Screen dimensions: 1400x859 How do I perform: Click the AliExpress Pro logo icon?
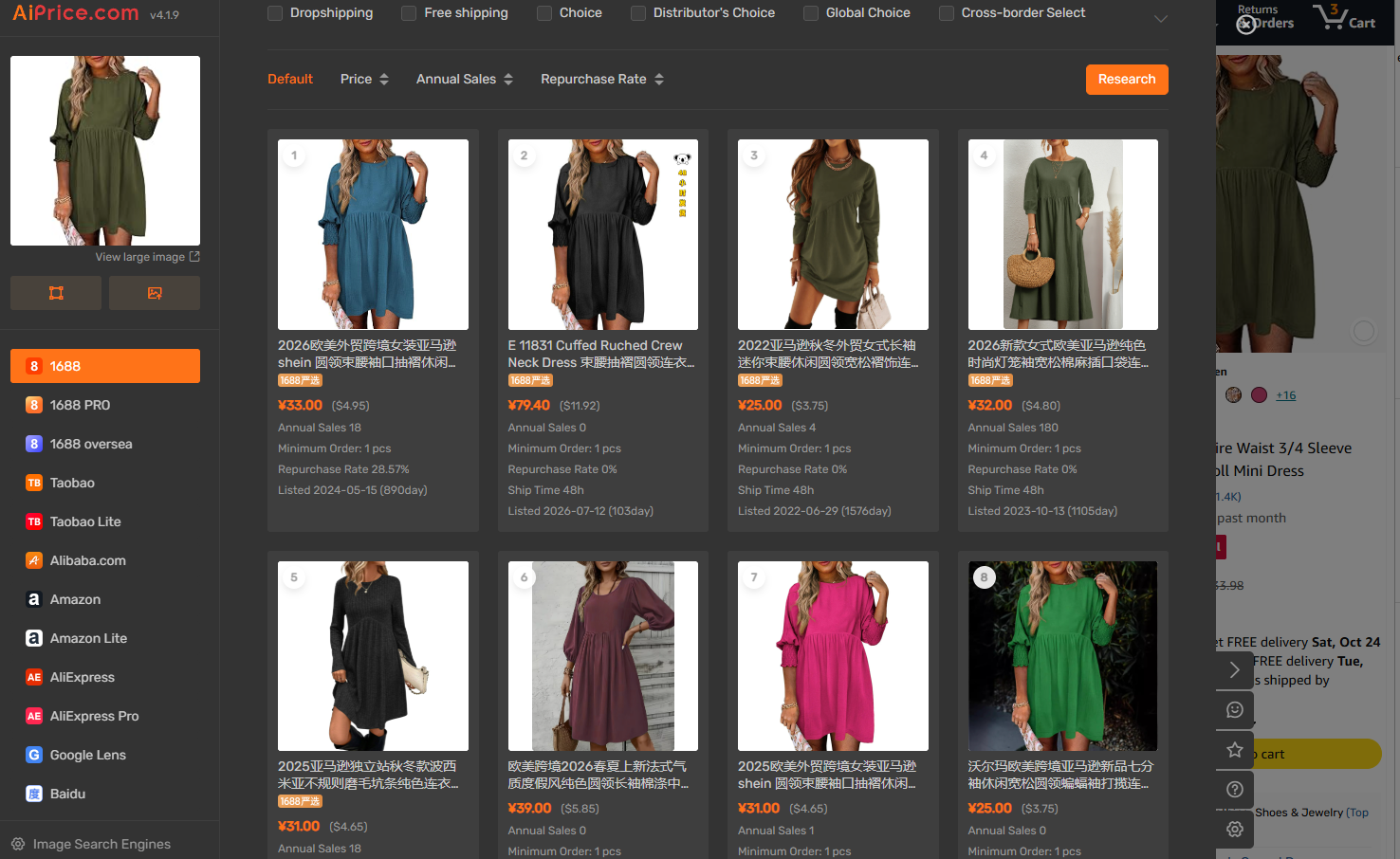[x=34, y=716]
